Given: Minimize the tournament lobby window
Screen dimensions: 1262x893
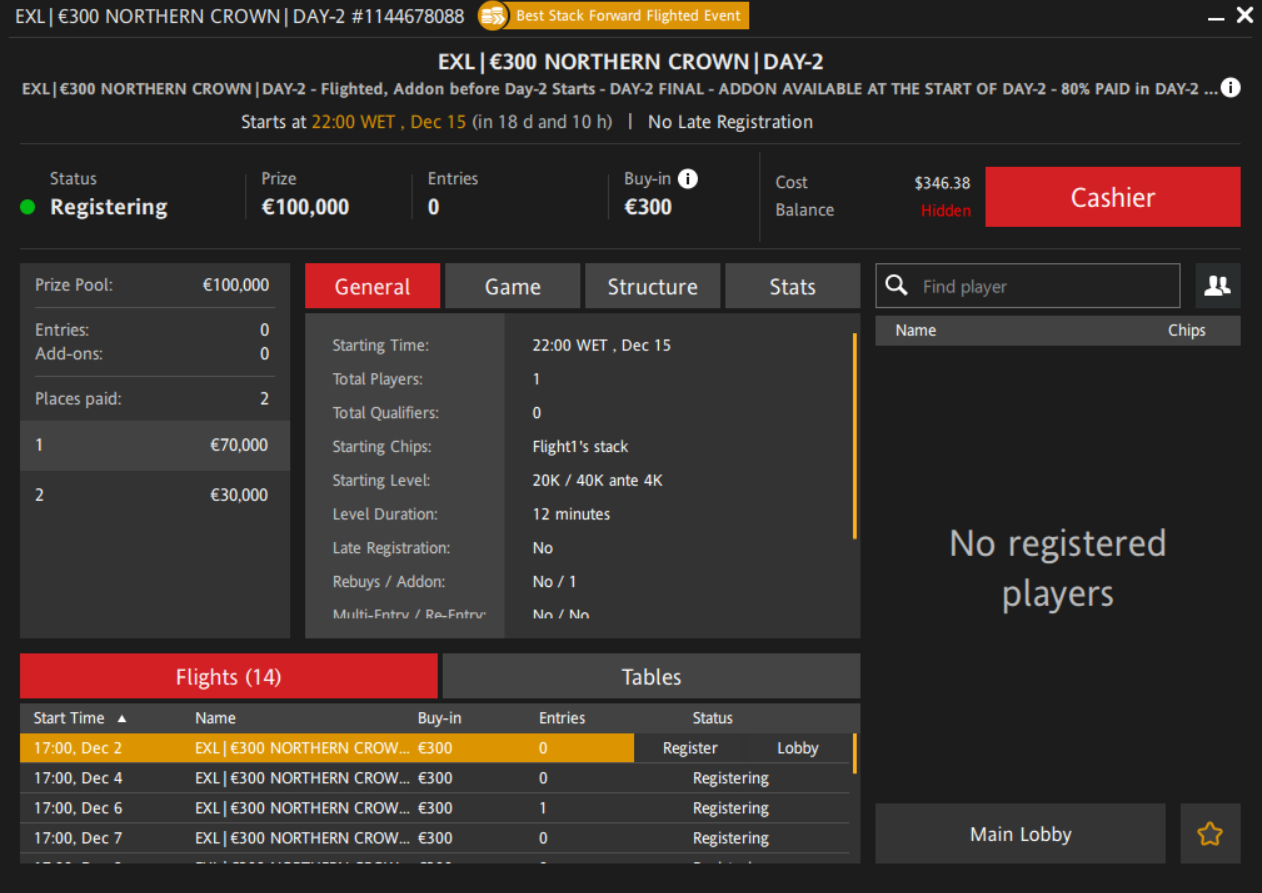Looking at the screenshot, I should point(1216,17).
